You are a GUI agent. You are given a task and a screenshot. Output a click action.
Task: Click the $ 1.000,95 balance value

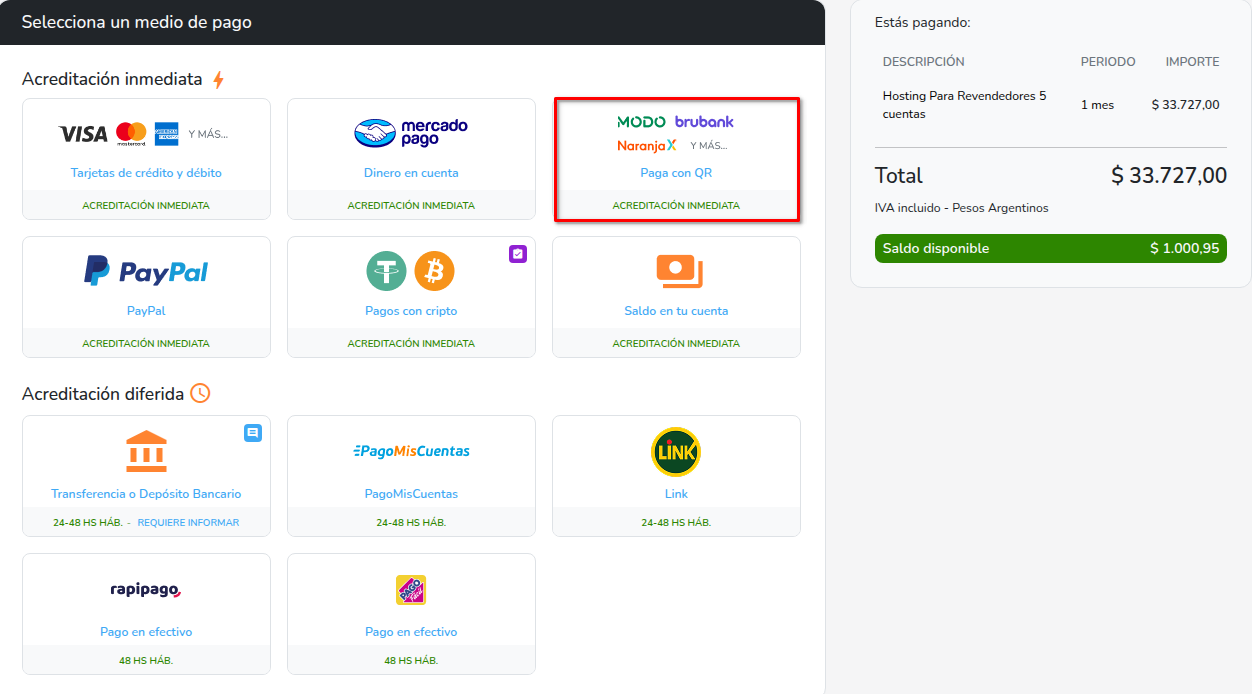tap(1185, 248)
